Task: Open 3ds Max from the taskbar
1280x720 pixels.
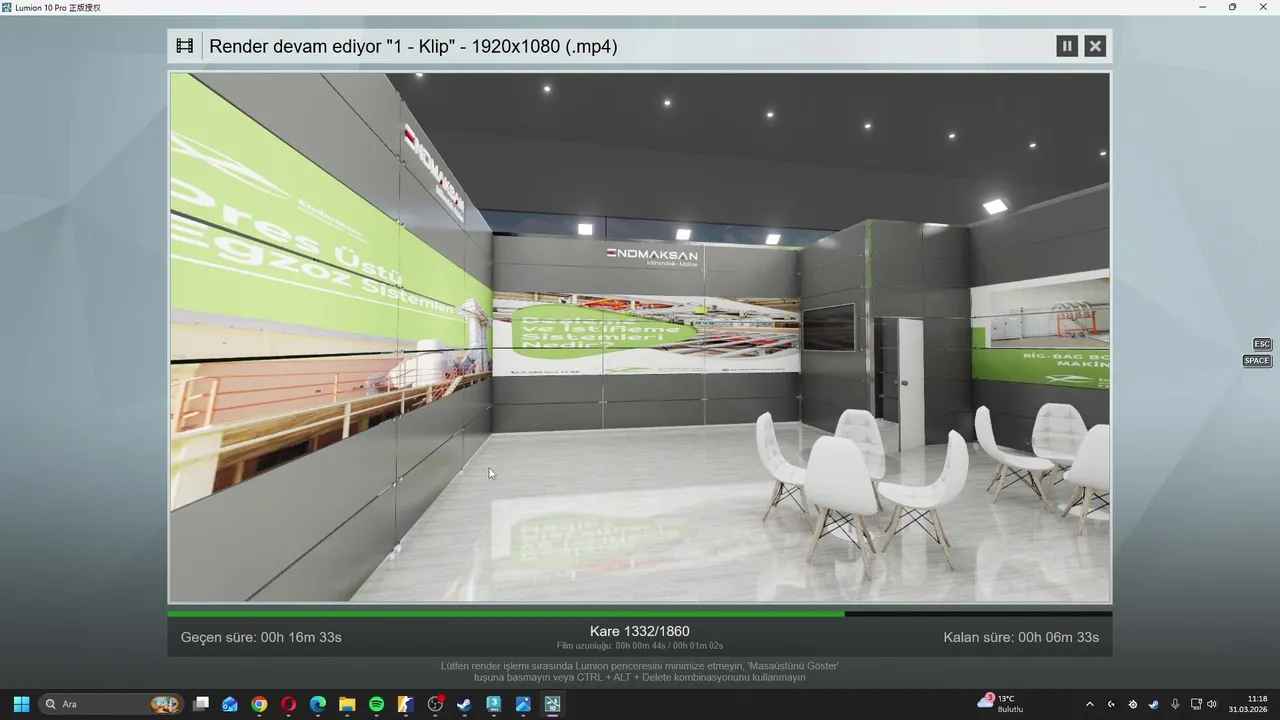Action: (494, 704)
